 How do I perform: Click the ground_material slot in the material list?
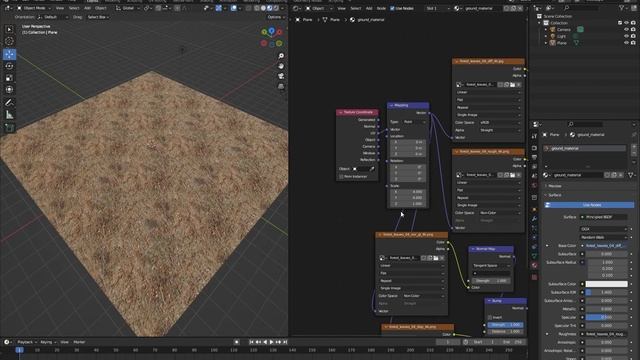(x=584, y=148)
